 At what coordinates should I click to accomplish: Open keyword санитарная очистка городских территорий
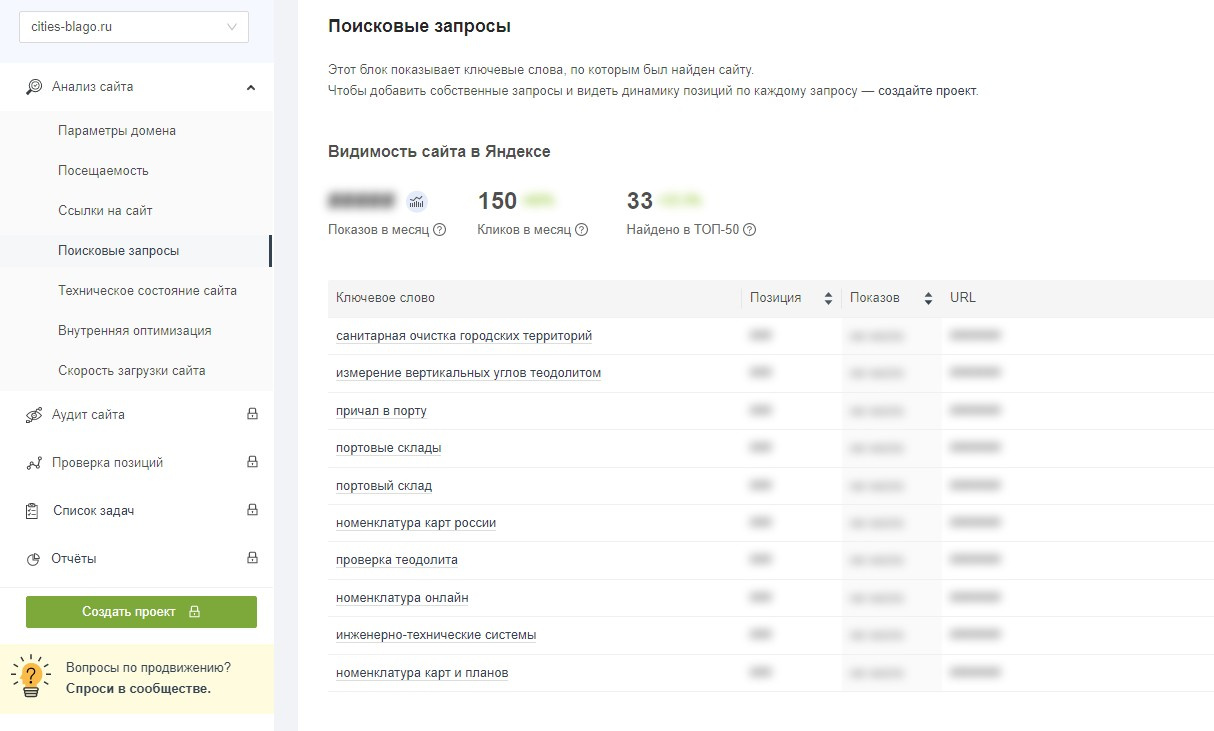pos(464,336)
